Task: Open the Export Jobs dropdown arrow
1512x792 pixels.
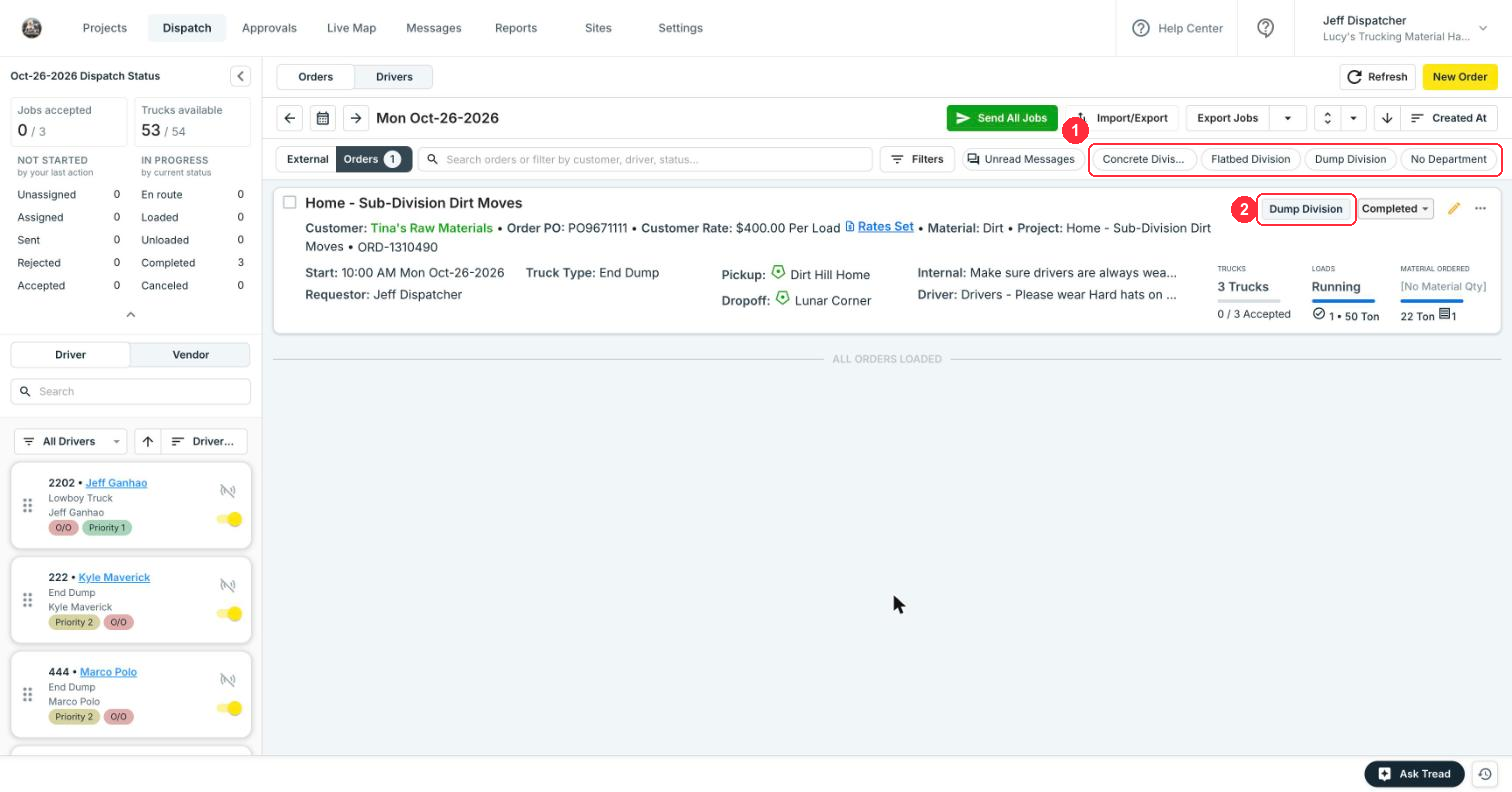Action: coord(1288,118)
